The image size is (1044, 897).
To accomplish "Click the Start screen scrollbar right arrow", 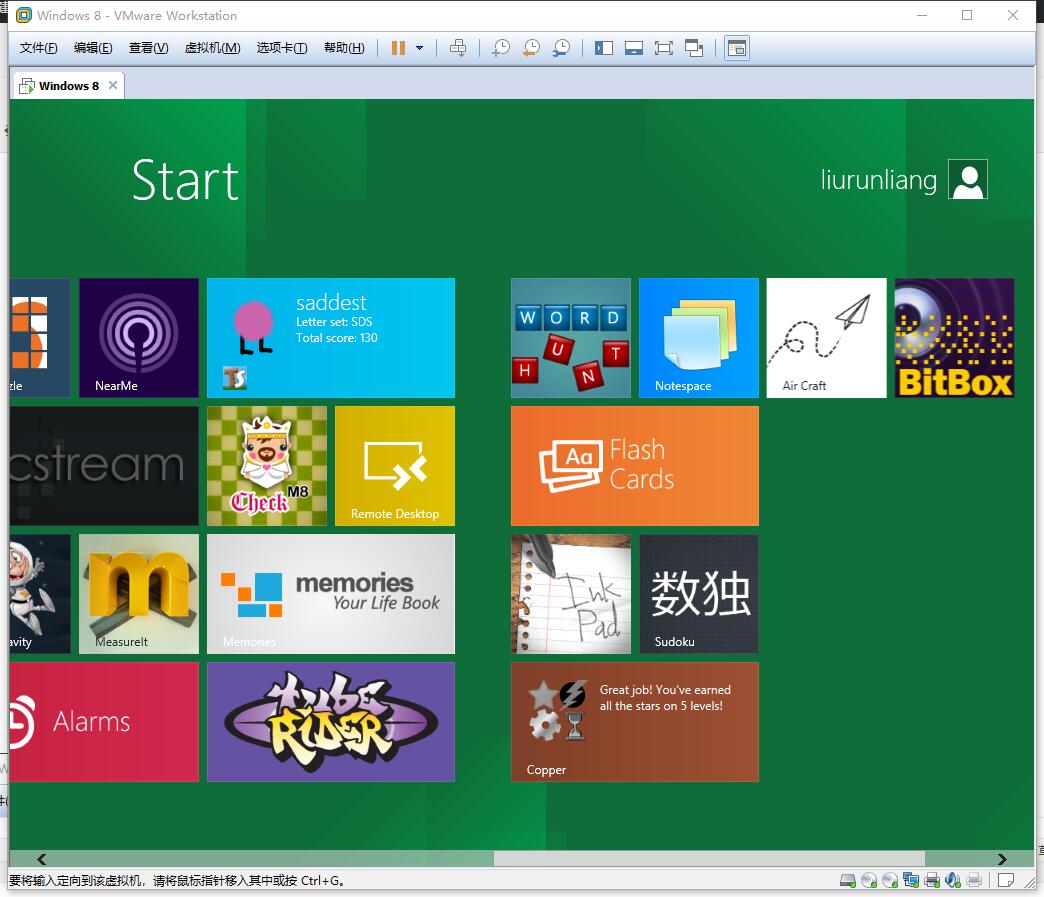I will coord(1001,859).
